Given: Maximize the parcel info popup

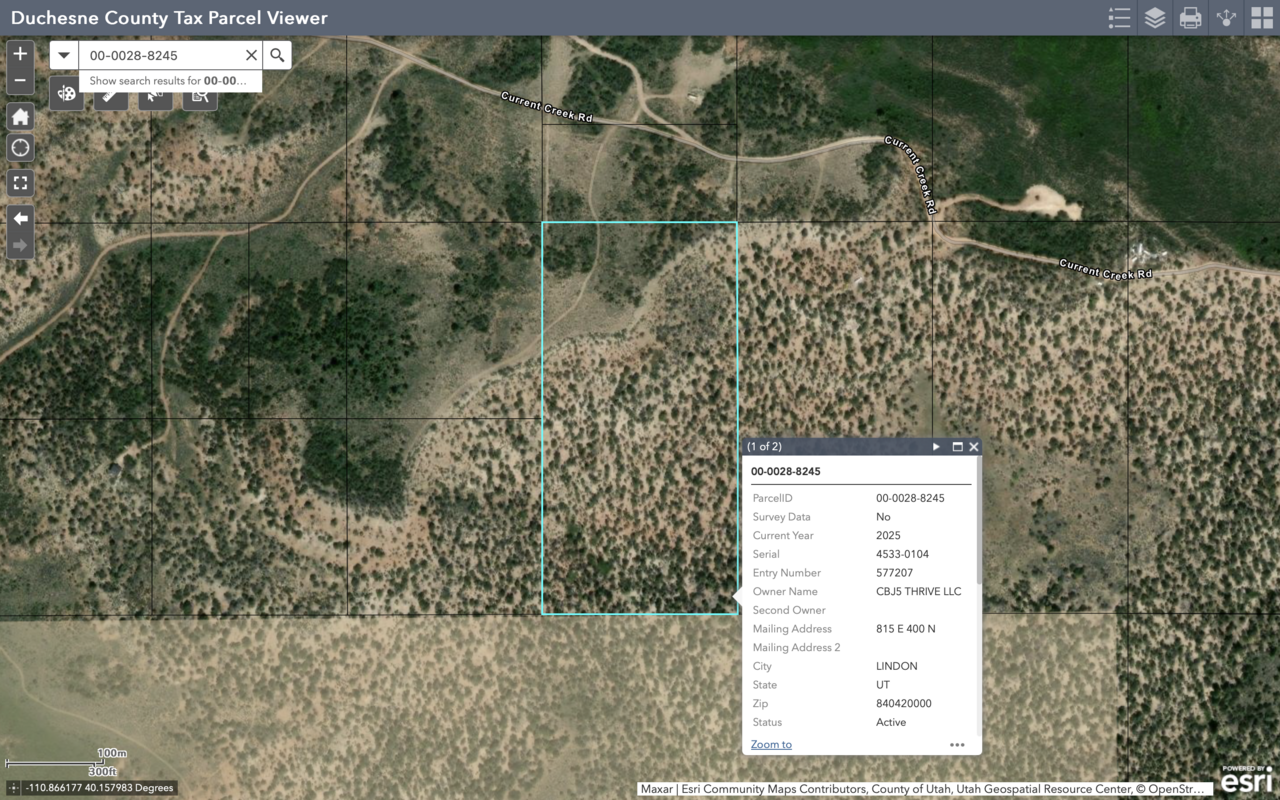Looking at the screenshot, I should coord(957,447).
